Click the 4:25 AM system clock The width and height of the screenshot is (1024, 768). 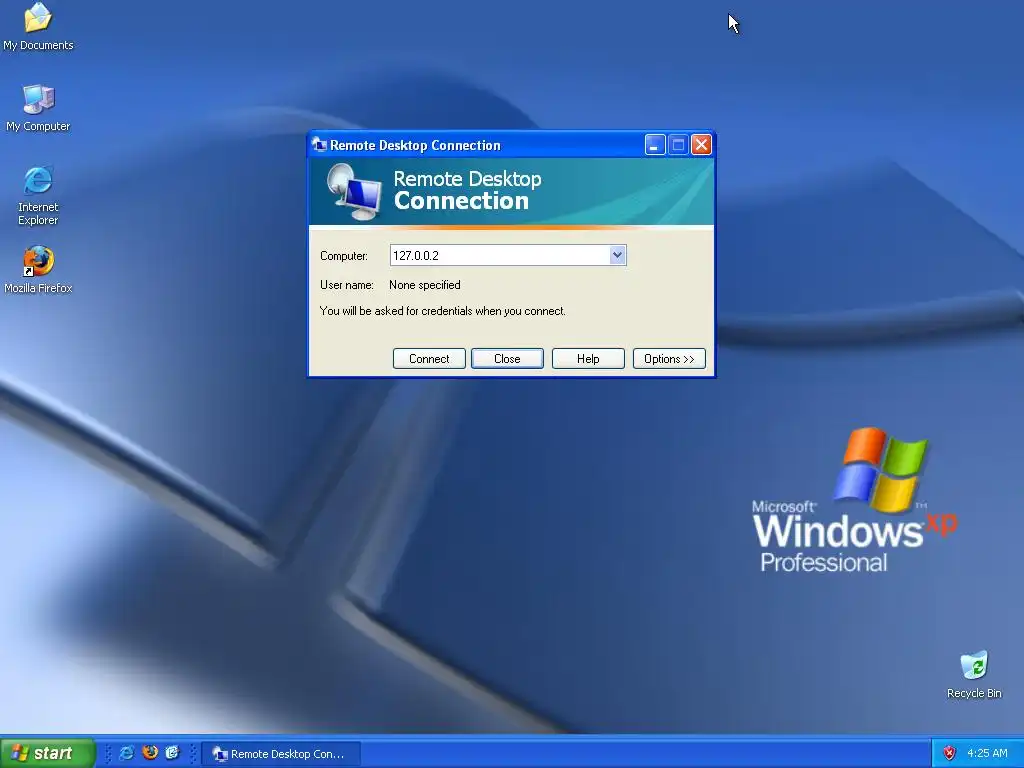[x=987, y=753]
